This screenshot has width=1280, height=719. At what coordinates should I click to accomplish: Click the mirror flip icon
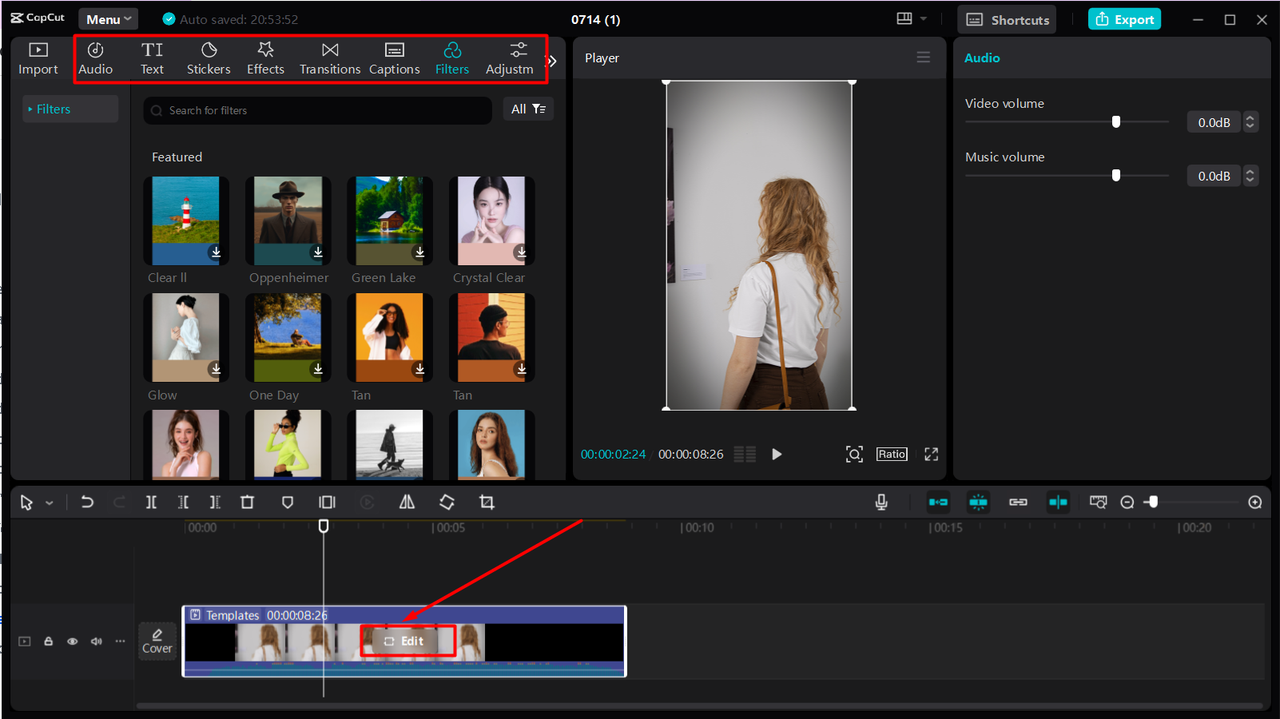pos(407,502)
